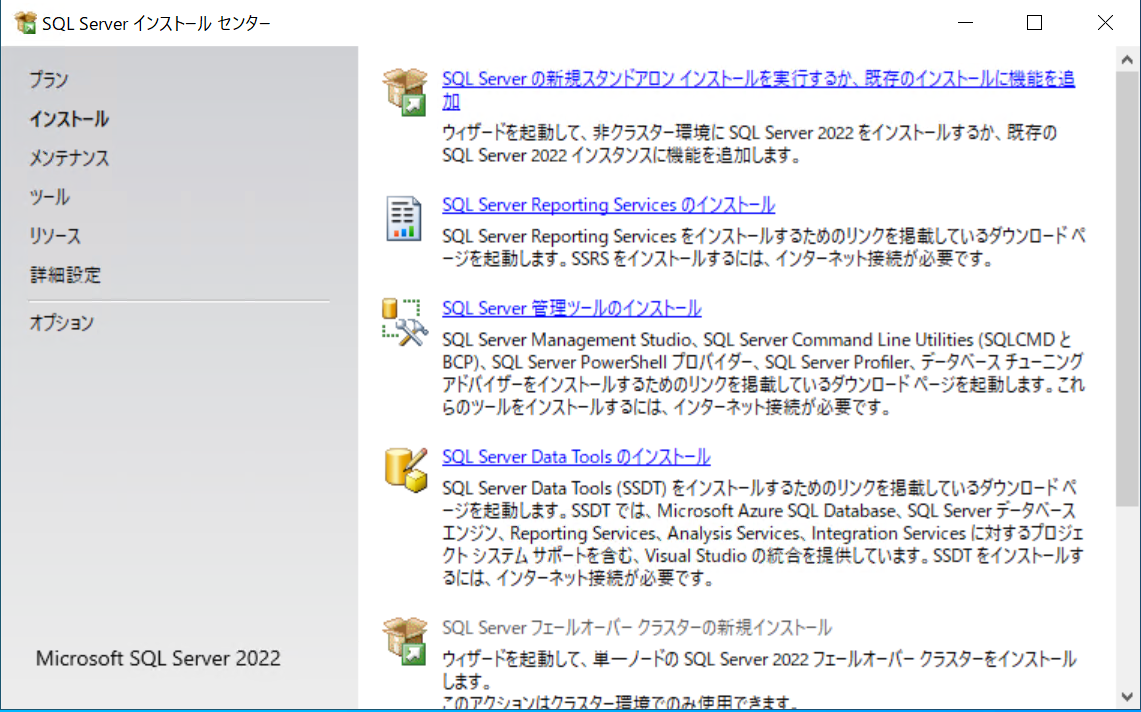Screen dimensions: 1141x712
Task: Open the SQL Server Data Tools install link
Action: (576, 456)
